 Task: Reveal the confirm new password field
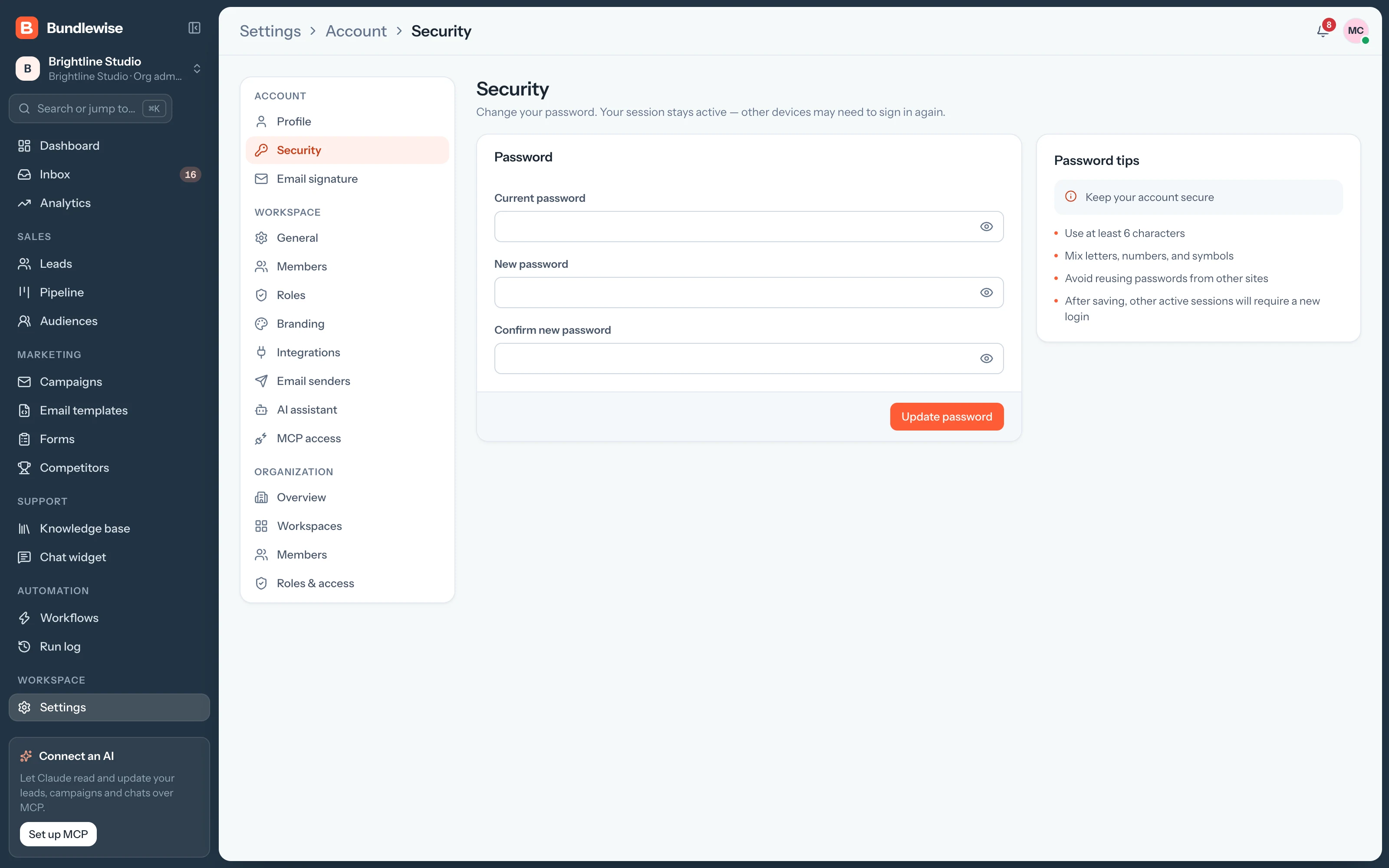(x=986, y=359)
